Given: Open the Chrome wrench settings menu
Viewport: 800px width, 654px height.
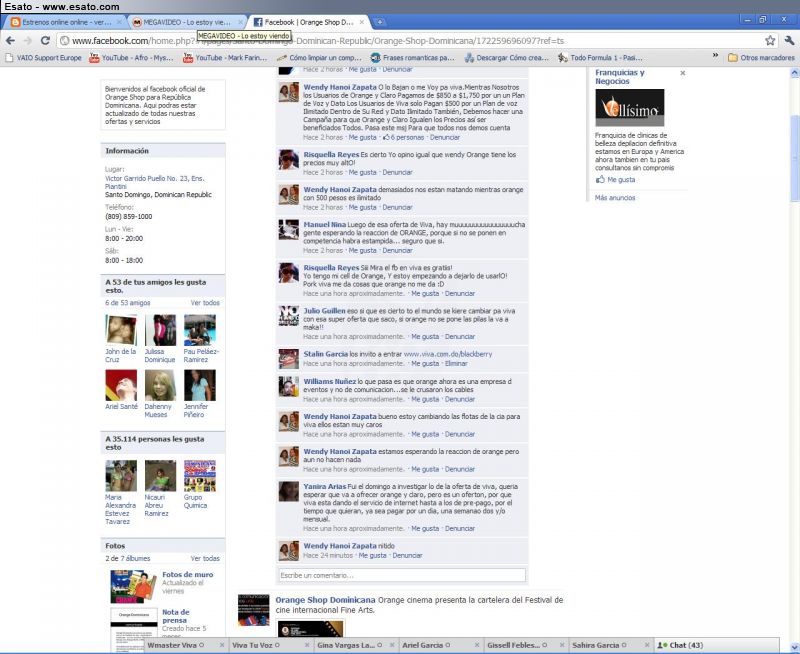Looking at the screenshot, I should [x=789, y=41].
